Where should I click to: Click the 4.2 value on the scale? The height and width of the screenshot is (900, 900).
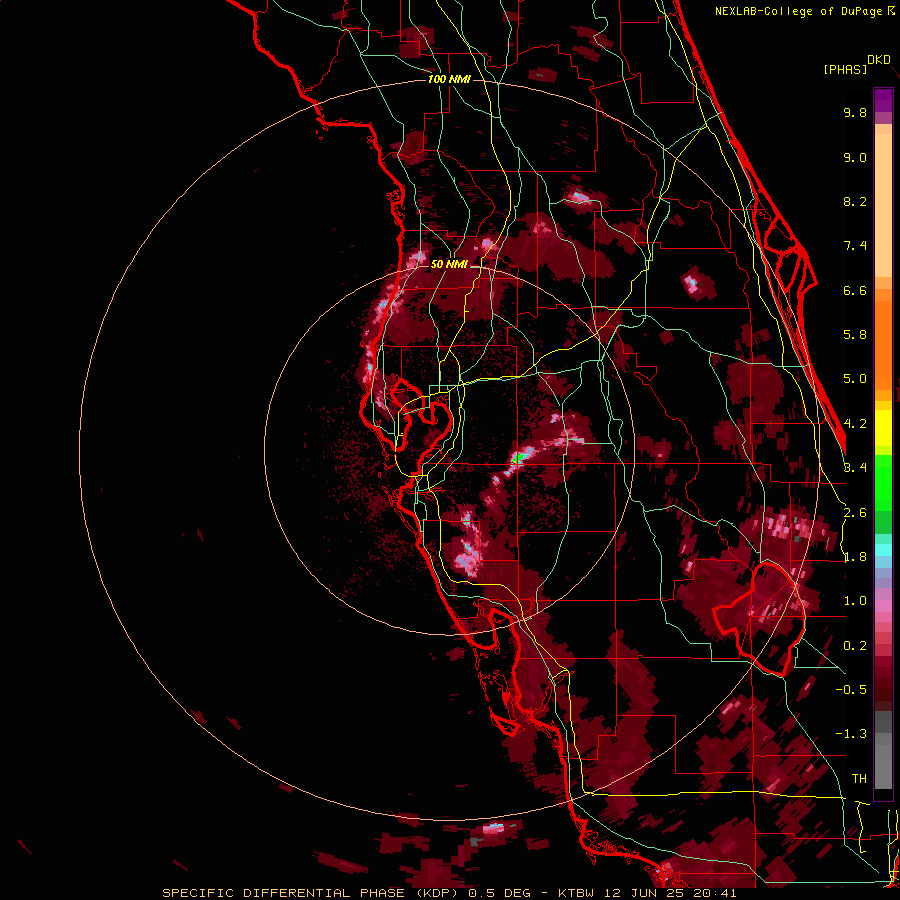(x=855, y=424)
